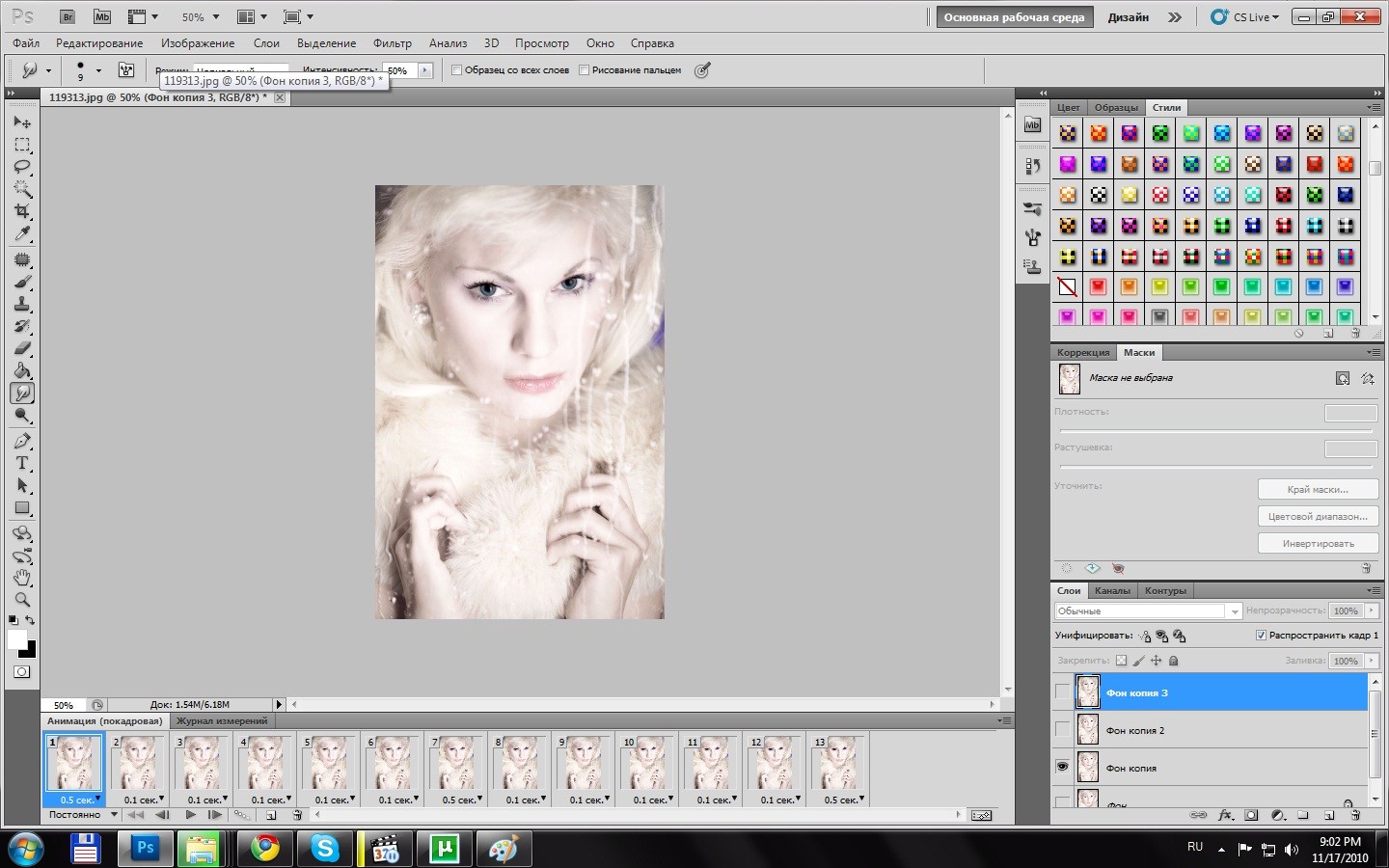
Task: Select the Dodge tool
Action: click(x=22, y=416)
